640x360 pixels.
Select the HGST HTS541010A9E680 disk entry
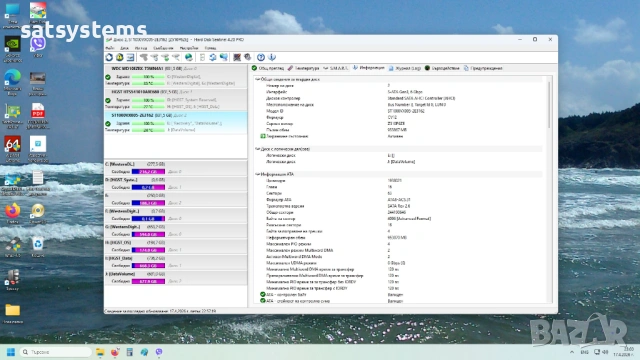click(x=176, y=99)
